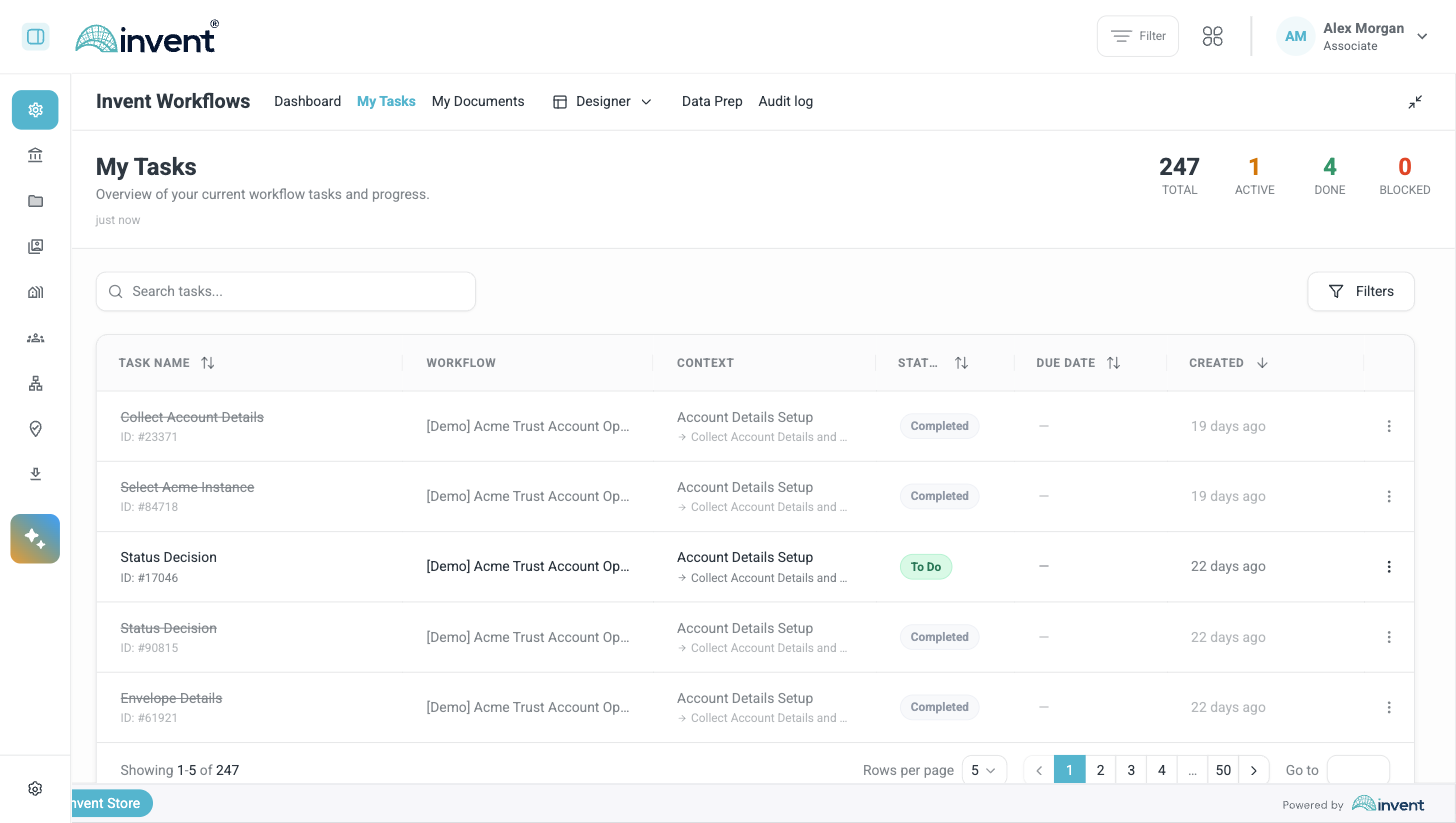Sort by Due Date column arrows
The width and height of the screenshot is (1456, 823).
tap(1113, 363)
